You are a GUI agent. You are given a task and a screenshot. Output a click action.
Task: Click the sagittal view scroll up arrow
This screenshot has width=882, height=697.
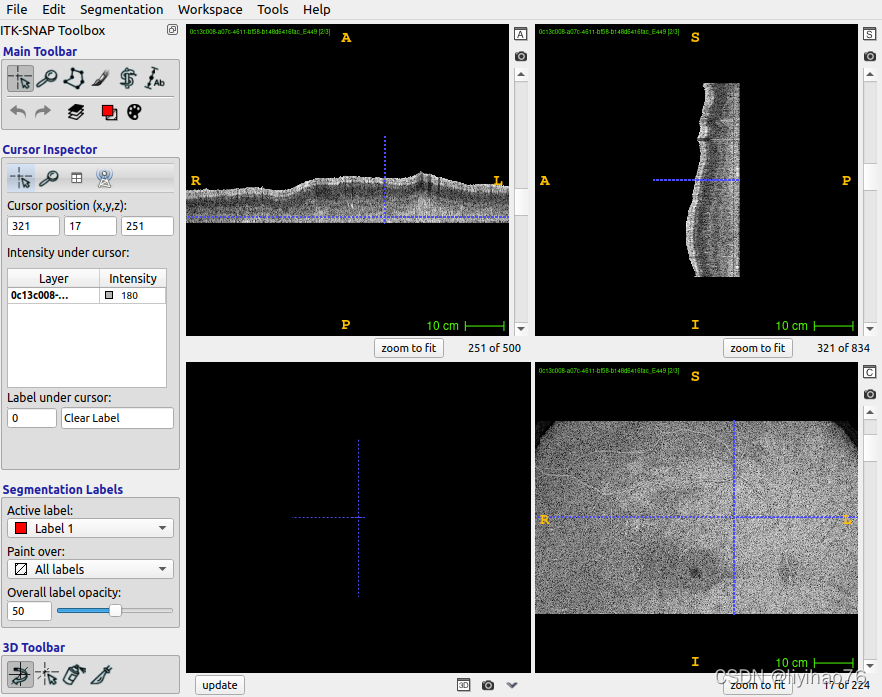(x=870, y=74)
